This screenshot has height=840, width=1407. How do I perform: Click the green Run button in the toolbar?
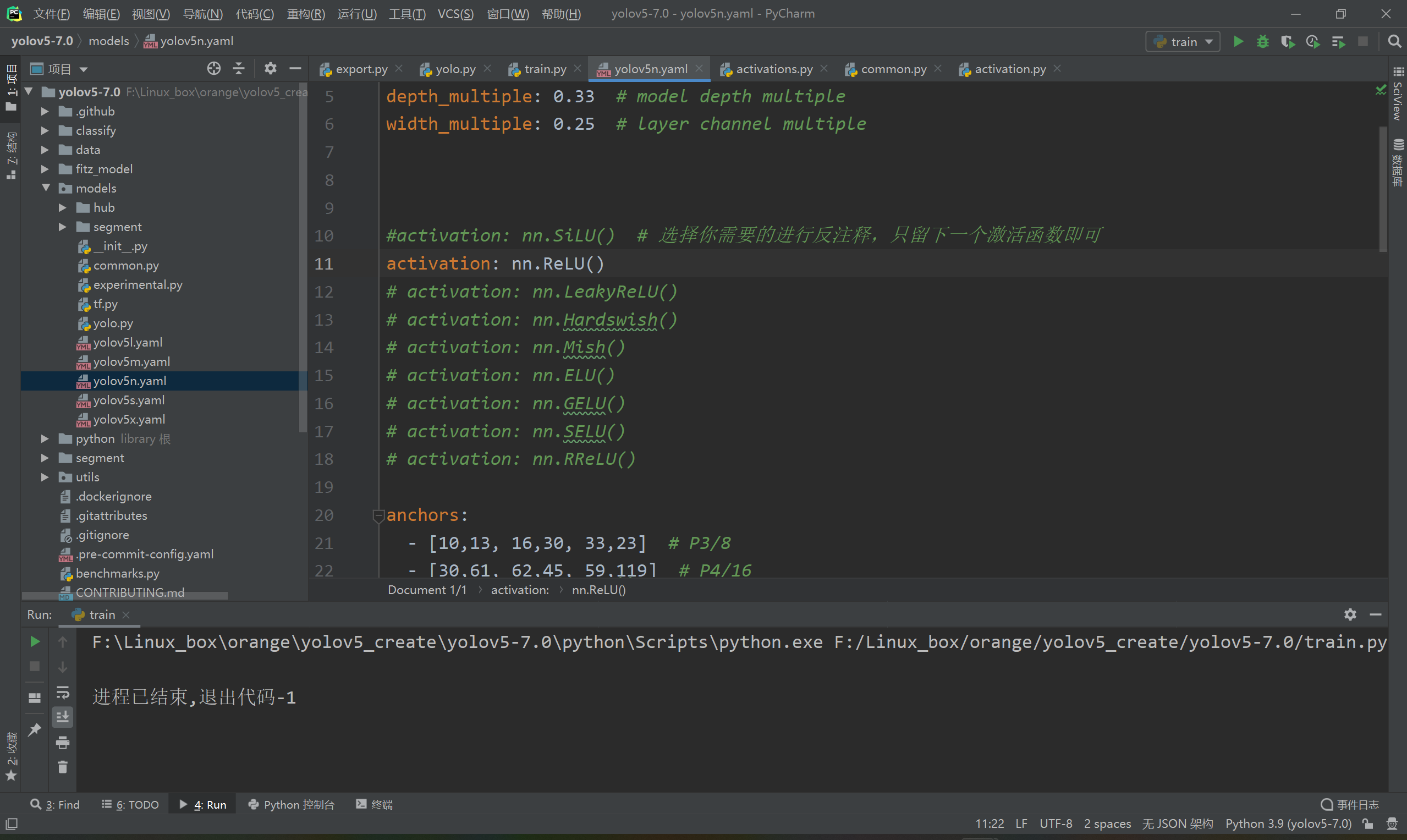click(1238, 41)
